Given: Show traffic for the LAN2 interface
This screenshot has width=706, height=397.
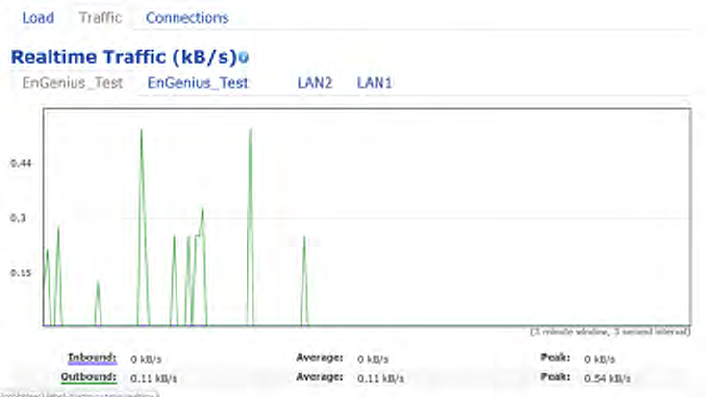Looking at the screenshot, I should coord(315,83).
